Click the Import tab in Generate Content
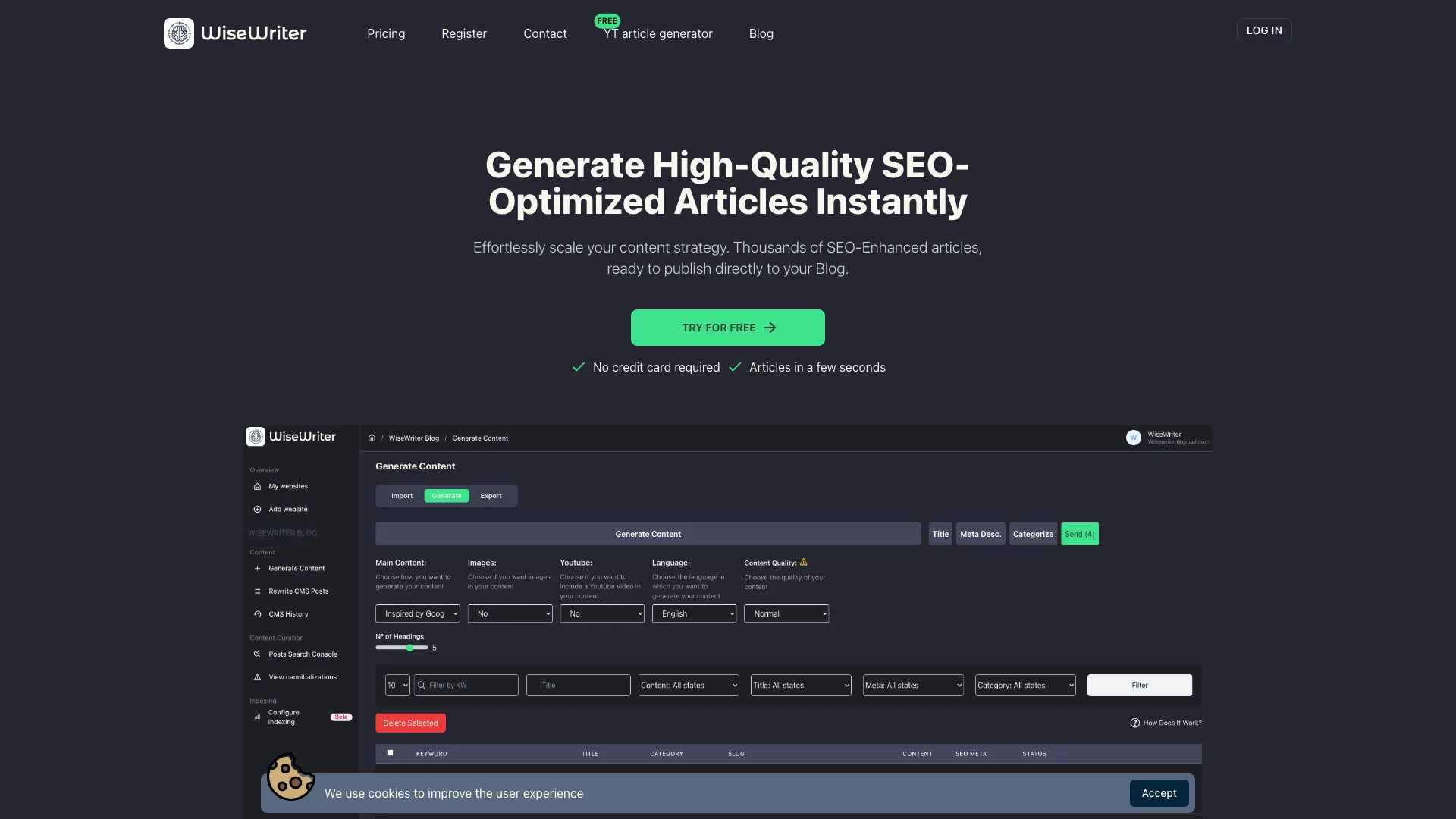This screenshot has width=1456, height=819. [402, 495]
